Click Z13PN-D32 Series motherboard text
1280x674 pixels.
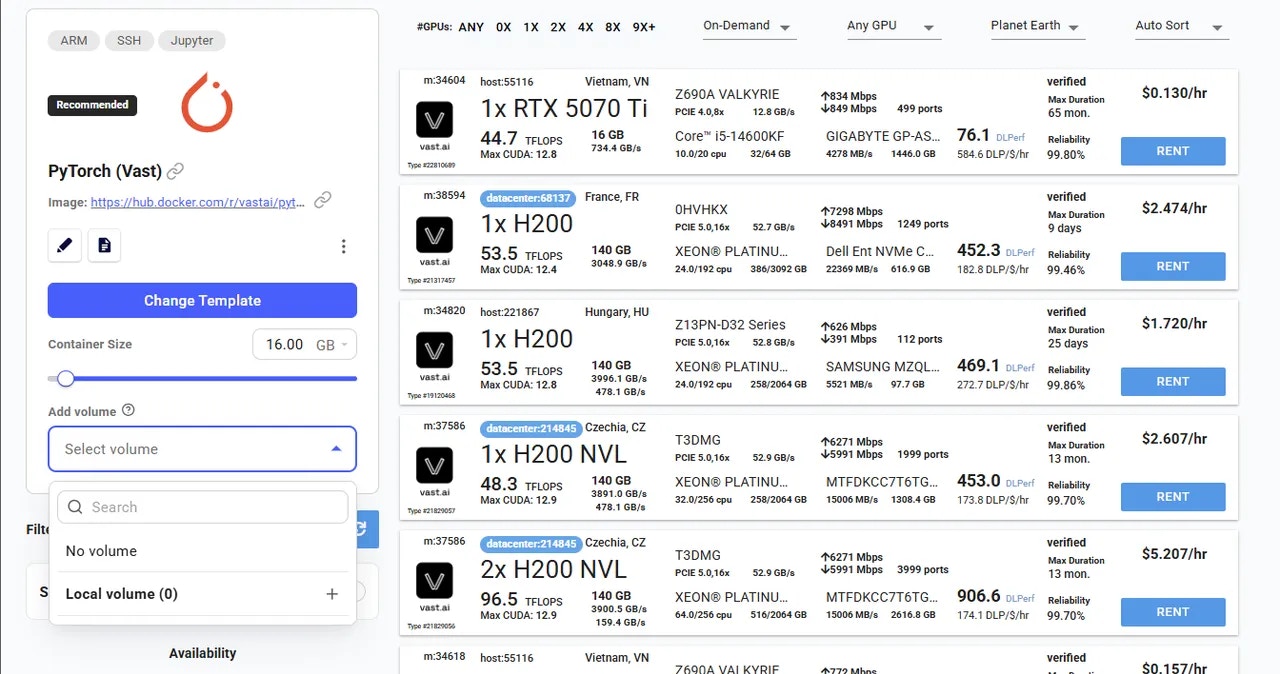pyautogui.click(x=730, y=324)
